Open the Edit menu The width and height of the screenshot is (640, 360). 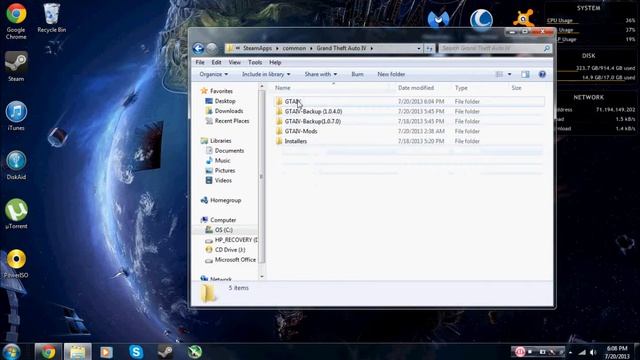[216, 62]
